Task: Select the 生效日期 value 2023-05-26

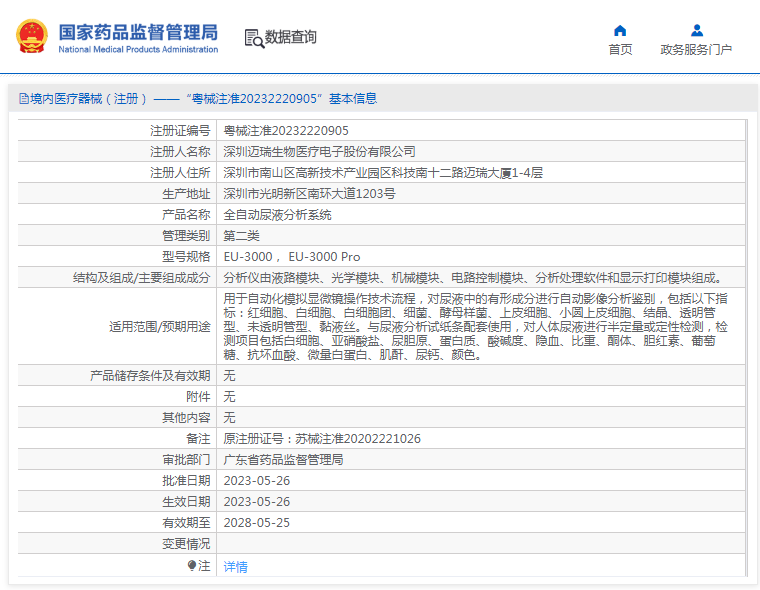Action: pyautogui.click(x=256, y=502)
